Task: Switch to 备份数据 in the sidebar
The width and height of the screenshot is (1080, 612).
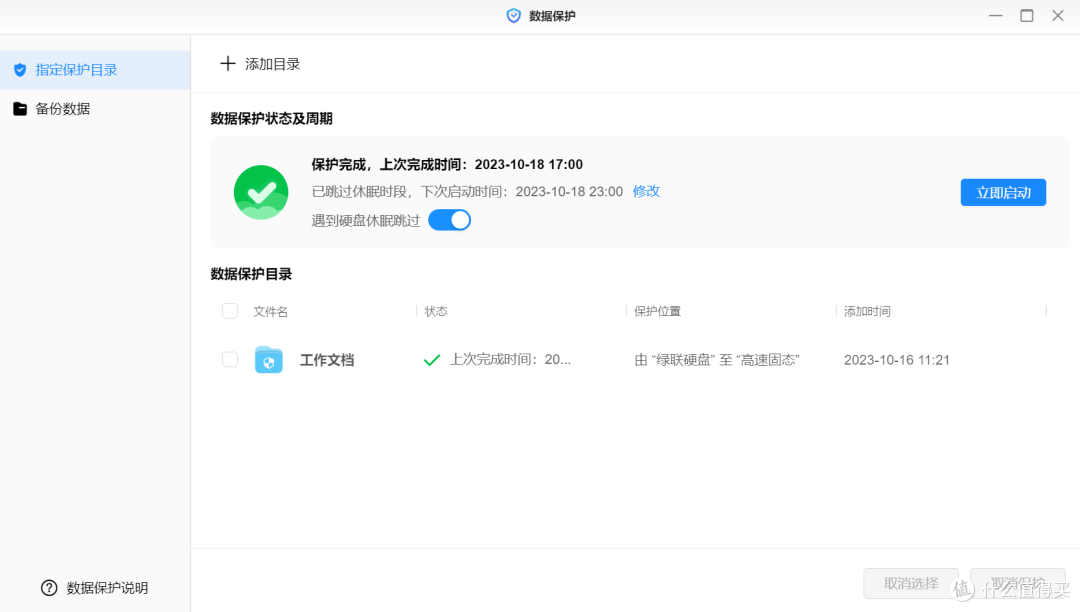Action: 95,109
